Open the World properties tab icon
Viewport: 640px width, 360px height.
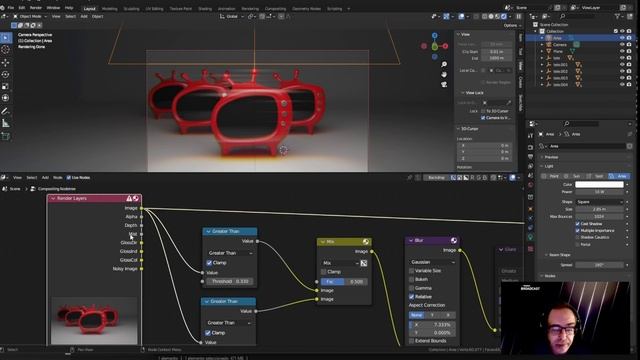coord(530,185)
